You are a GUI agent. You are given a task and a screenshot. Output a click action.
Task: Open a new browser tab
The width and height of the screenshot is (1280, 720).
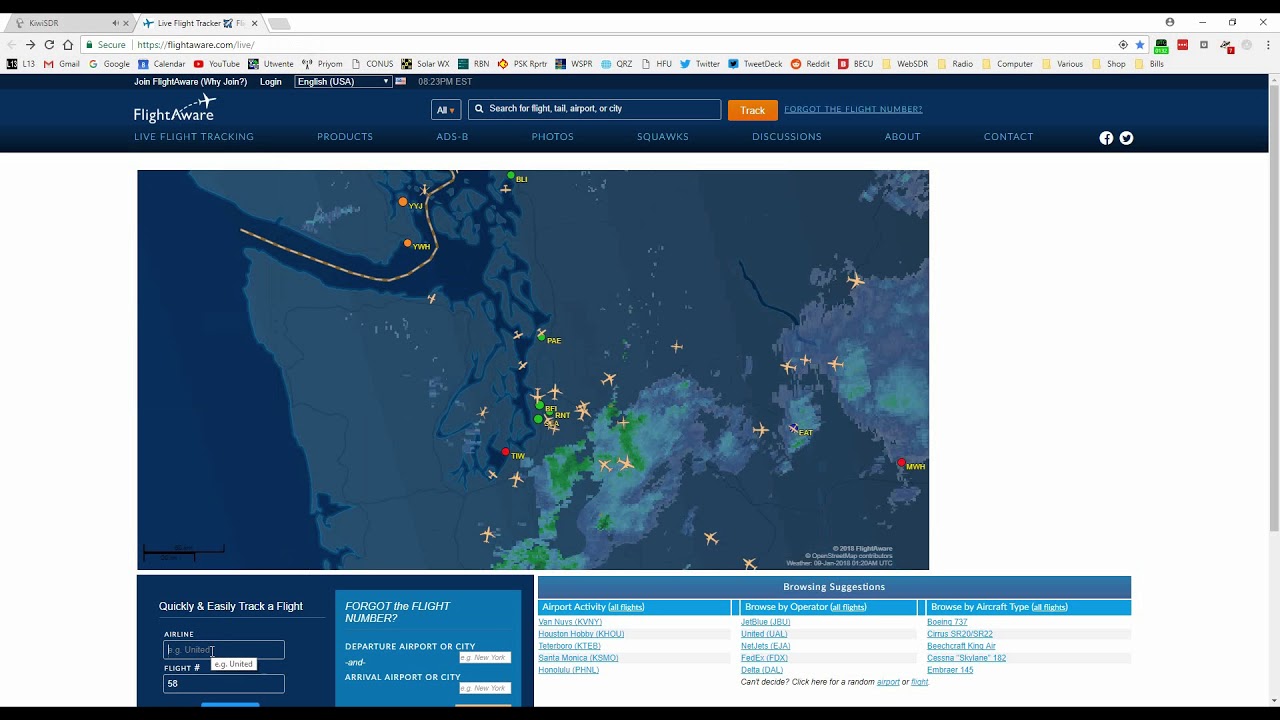(x=279, y=24)
